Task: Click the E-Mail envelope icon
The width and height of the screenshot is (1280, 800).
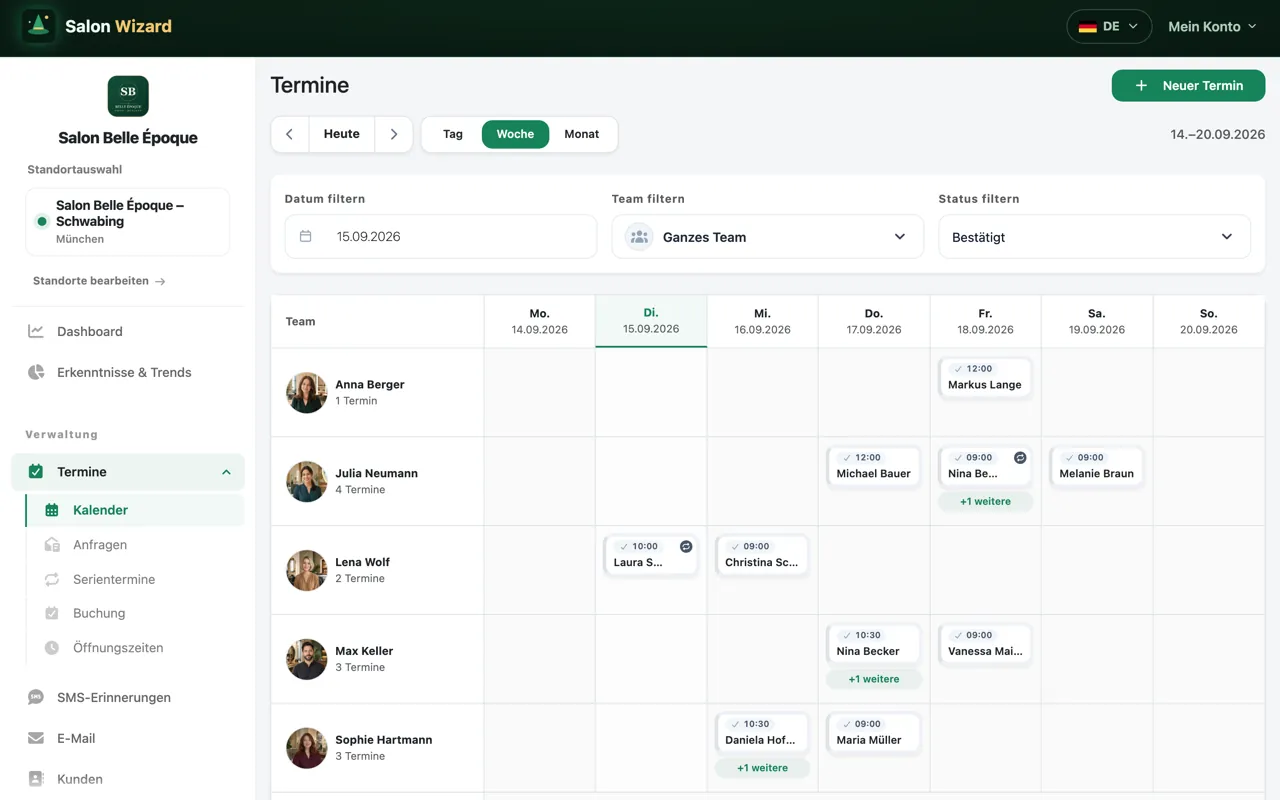Action: point(36,738)
